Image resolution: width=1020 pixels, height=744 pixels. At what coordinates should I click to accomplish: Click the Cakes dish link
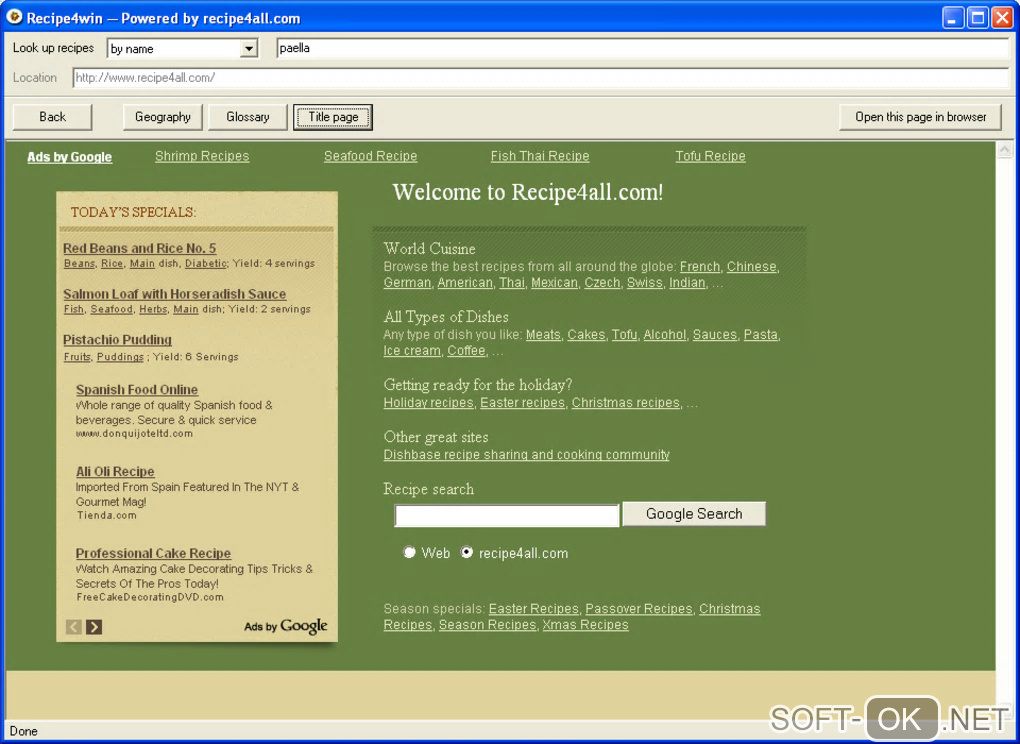tap(586, 335)
